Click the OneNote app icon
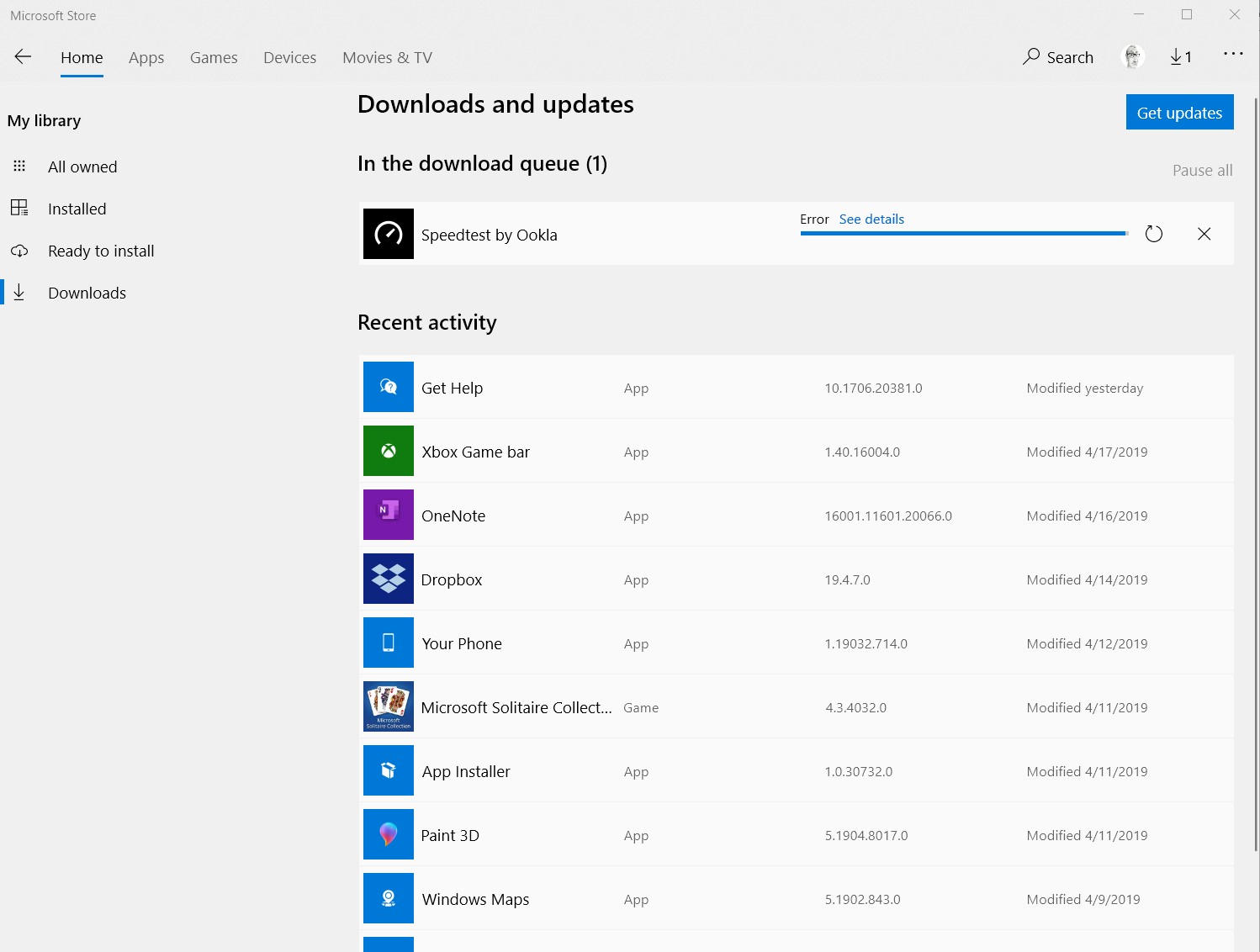 389,515
